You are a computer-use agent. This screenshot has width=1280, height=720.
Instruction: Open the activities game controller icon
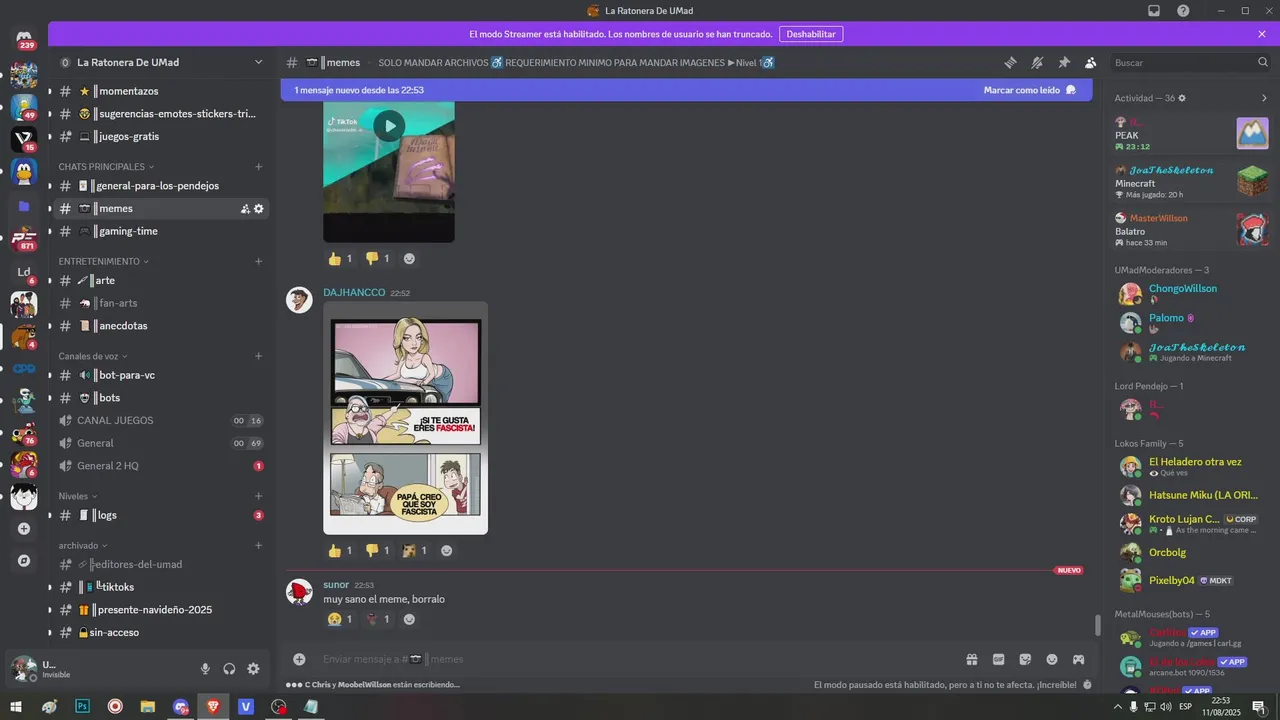pyautogui.click(x=1079, y=659)
